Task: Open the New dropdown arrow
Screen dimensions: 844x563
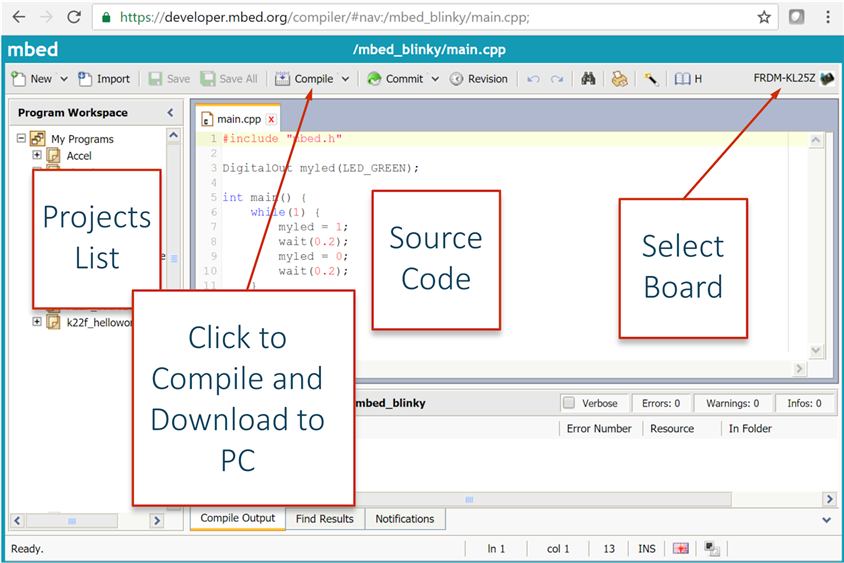Action: [64, 79]
